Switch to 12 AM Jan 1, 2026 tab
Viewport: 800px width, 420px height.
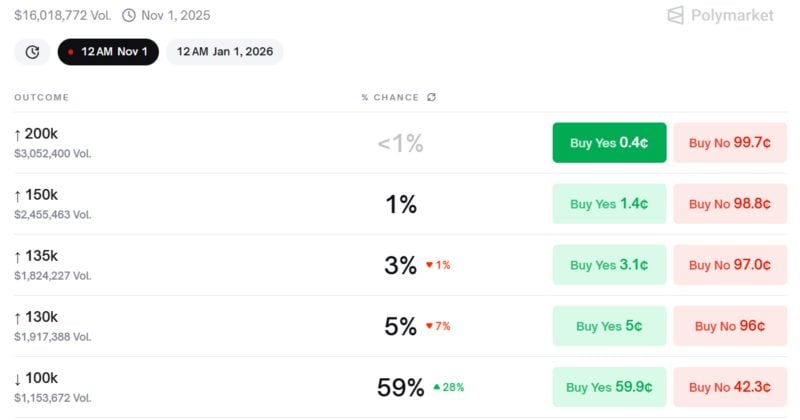[x=224, y=52]
